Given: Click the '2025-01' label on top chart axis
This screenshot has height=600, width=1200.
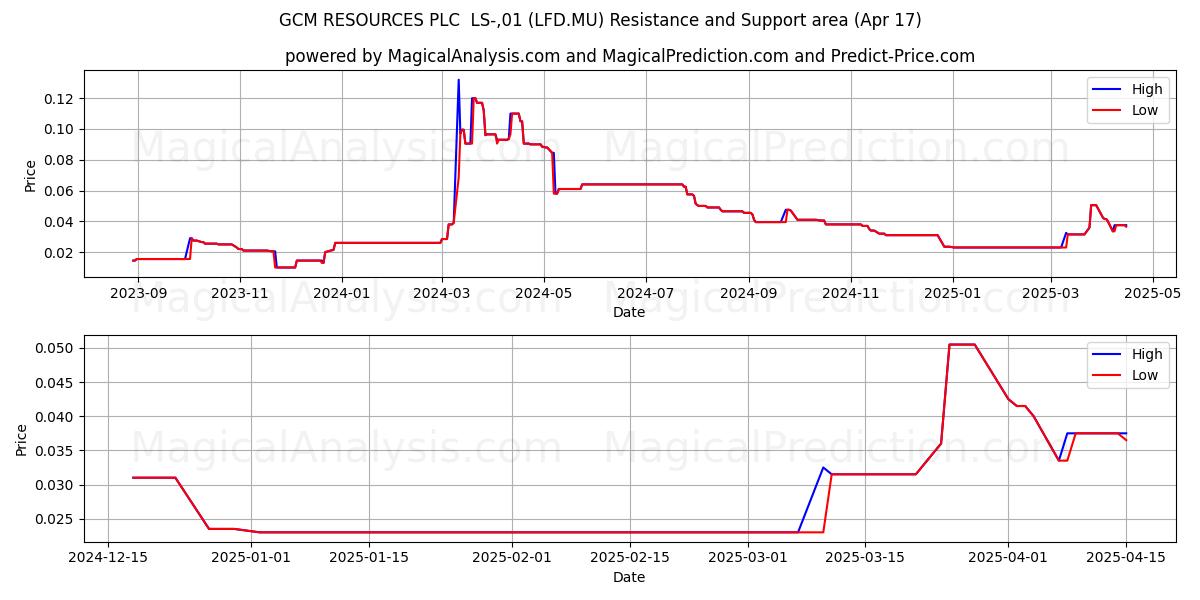Looking at the screenshot, I should point(953,293).
